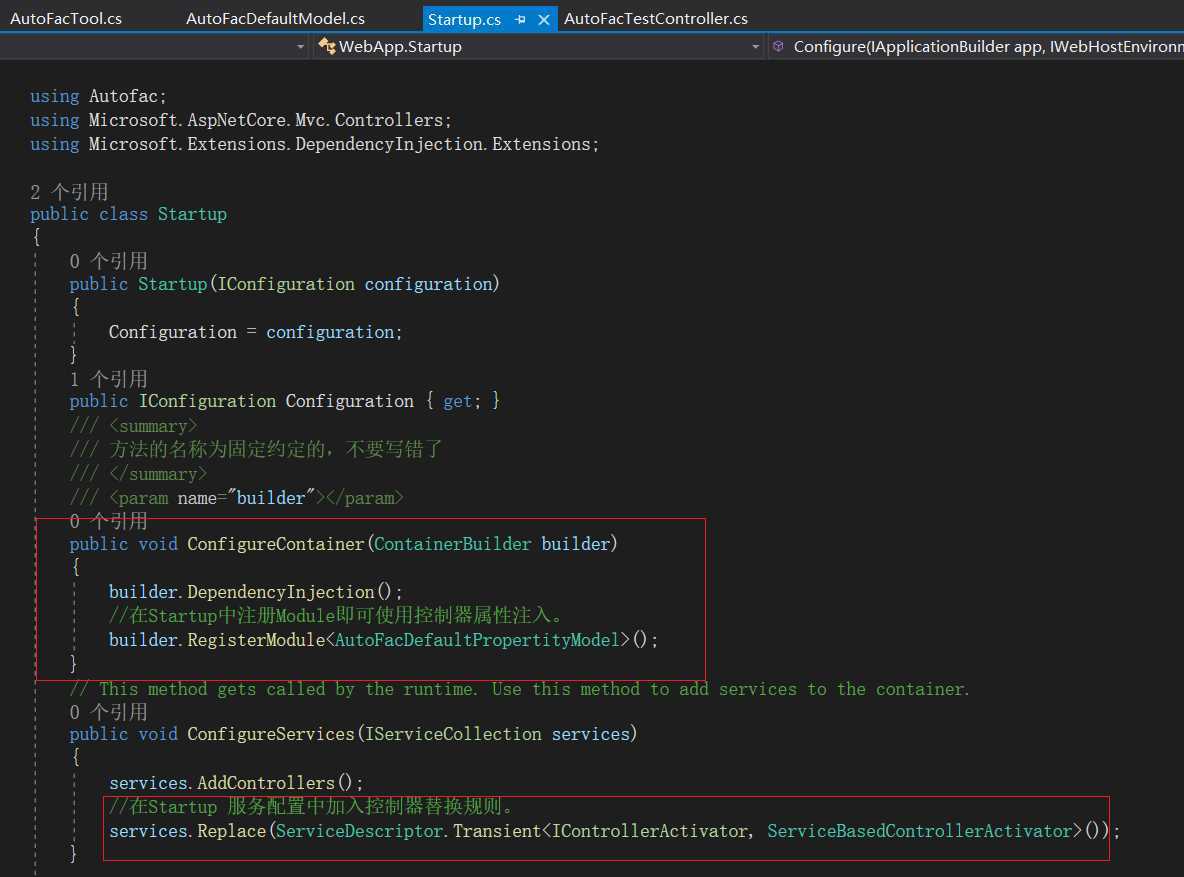The image size is (1184, 877).
Task: Click the WebApp.Startup class icon in the navigation bar
Action: (x=327, y=46)
